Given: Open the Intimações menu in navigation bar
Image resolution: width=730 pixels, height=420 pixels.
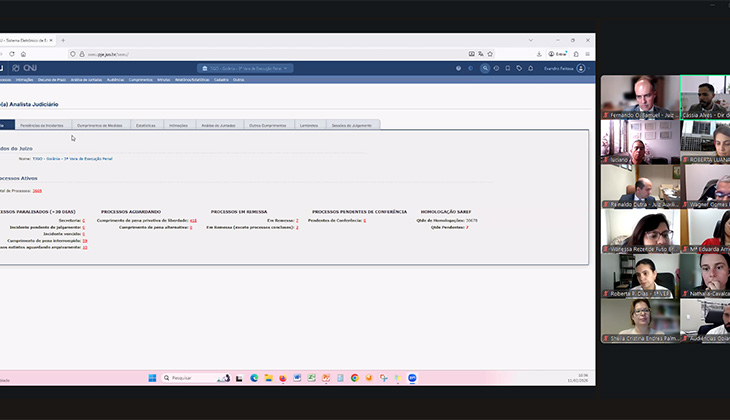Looking at the screenshot, I should pos(25,80).
